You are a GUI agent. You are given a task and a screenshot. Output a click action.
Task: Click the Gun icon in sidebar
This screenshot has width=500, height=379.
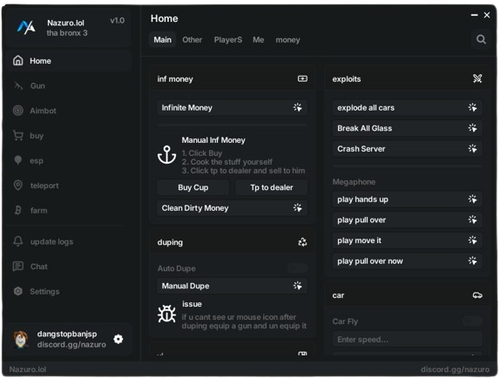click(18, 86)
